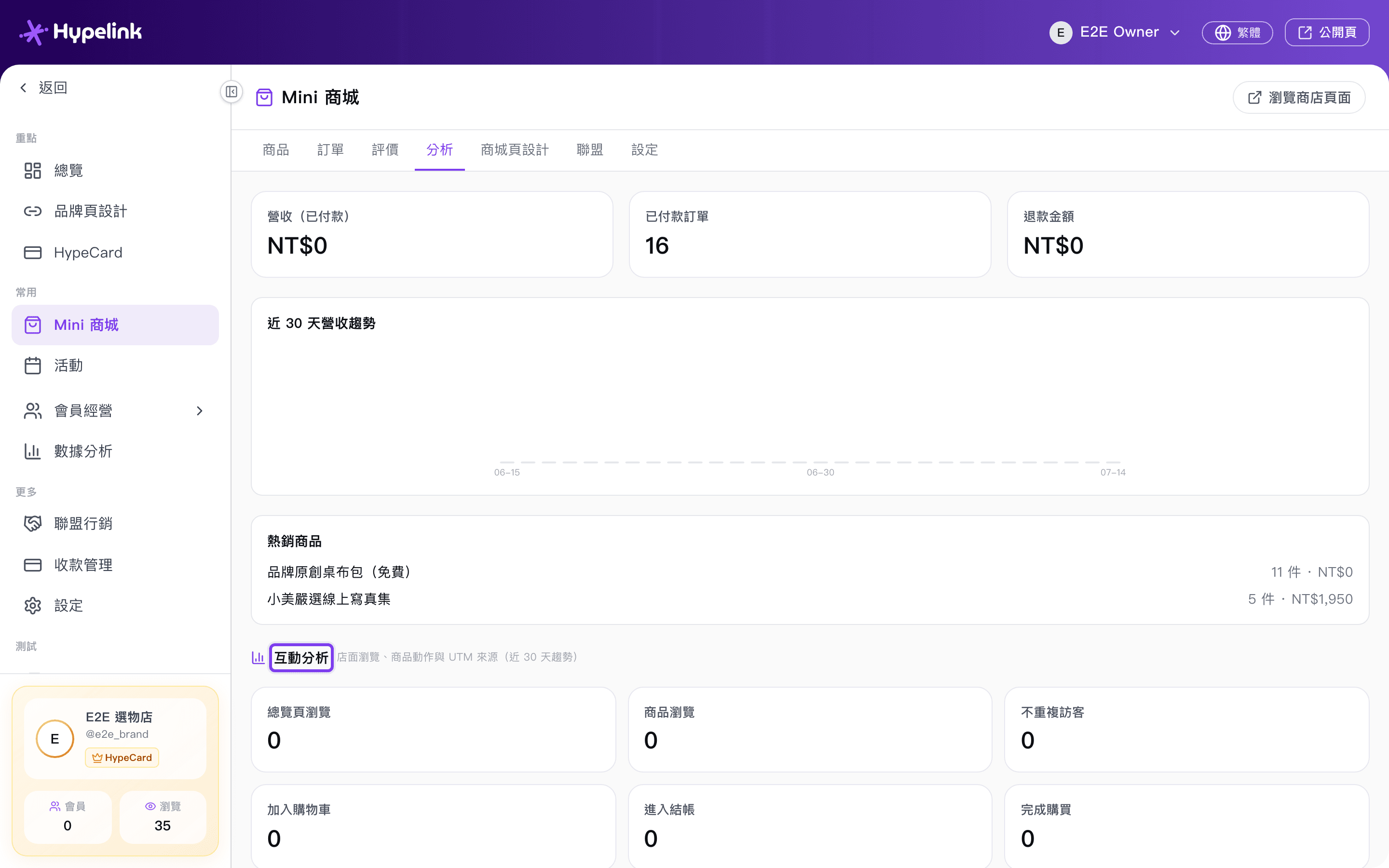Click the Mini 商城 bag icon in sidebar
Viewport: 1389px width, 868px height.
pyautogui.click(x=33, y=325)
